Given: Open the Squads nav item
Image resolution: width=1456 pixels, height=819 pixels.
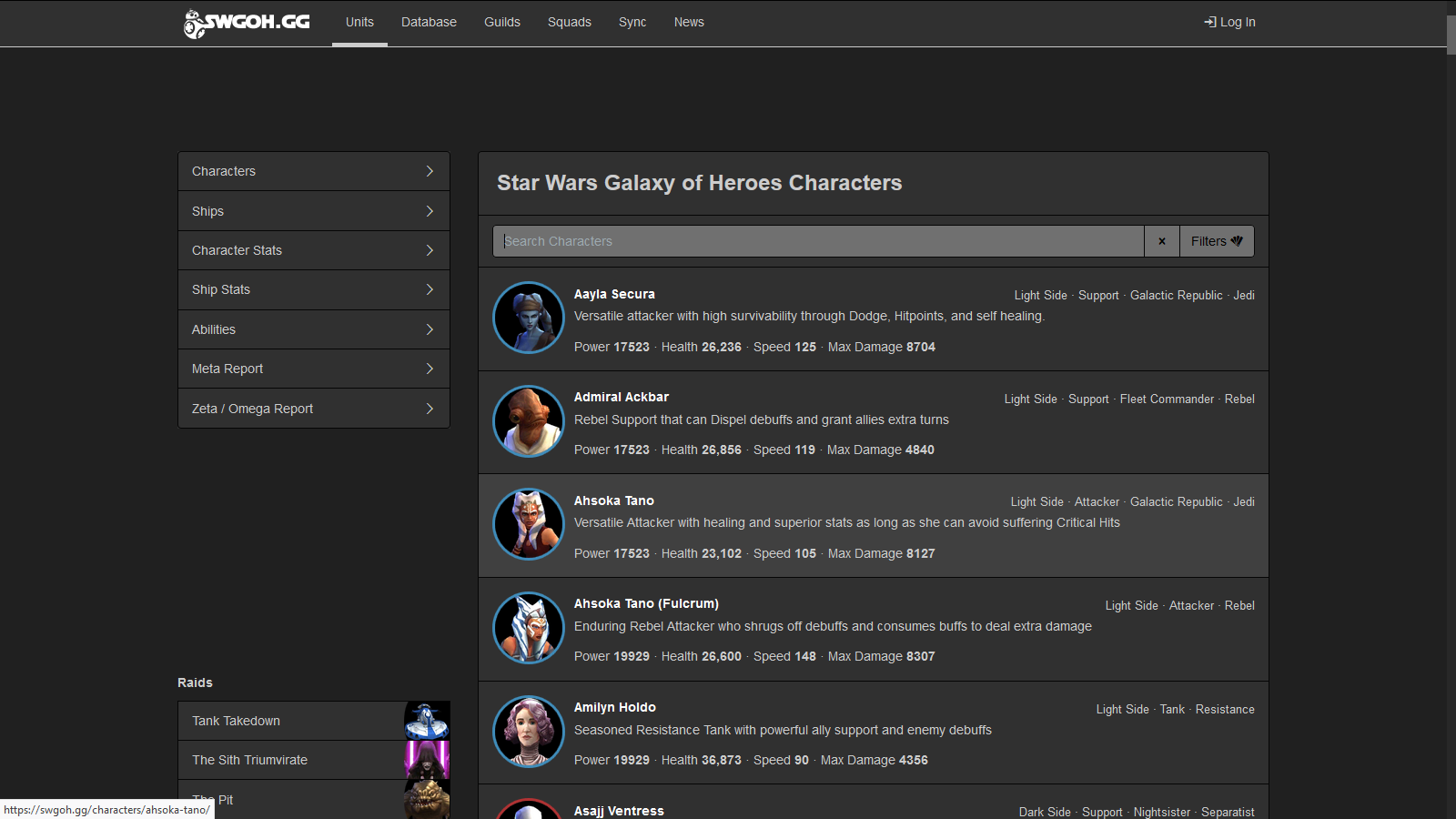Looking at the screenshot, I should tap(570, 22).
